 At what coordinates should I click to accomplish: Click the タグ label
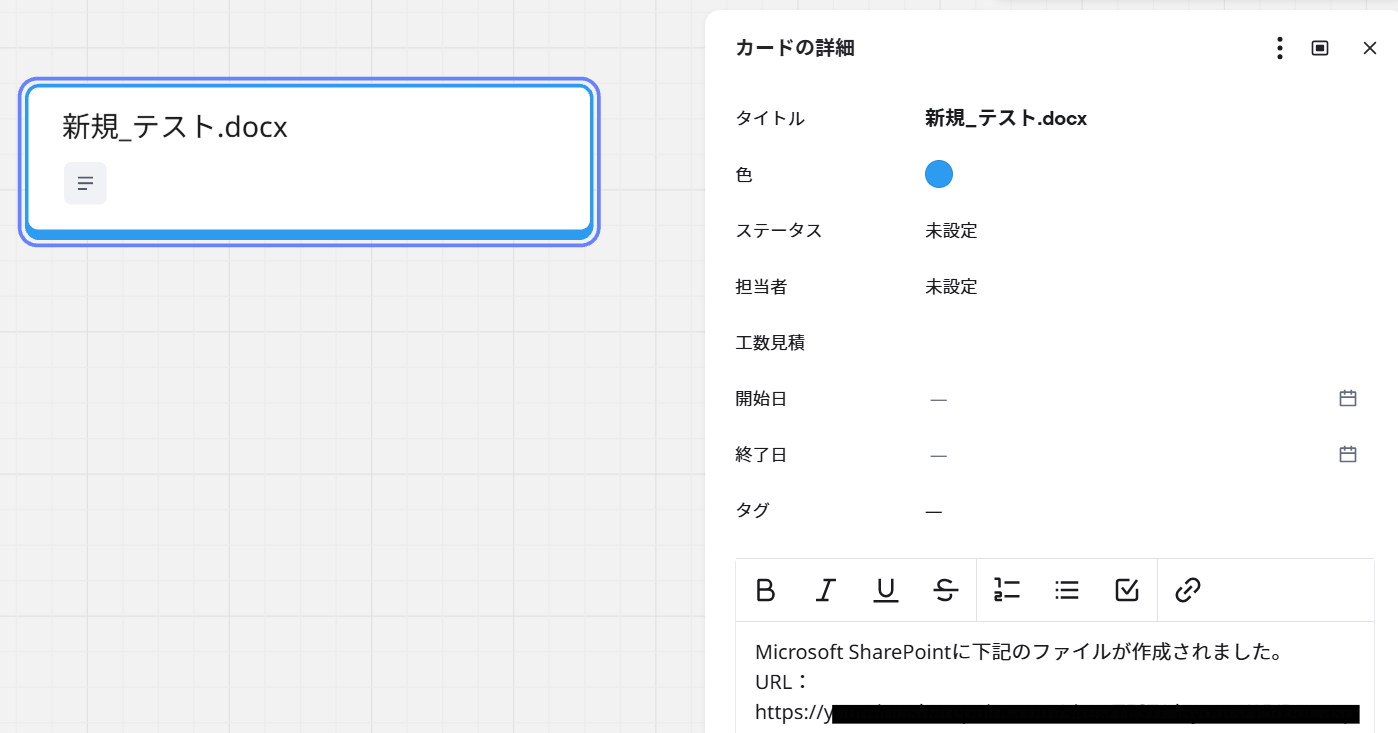(x=752, y=510)
